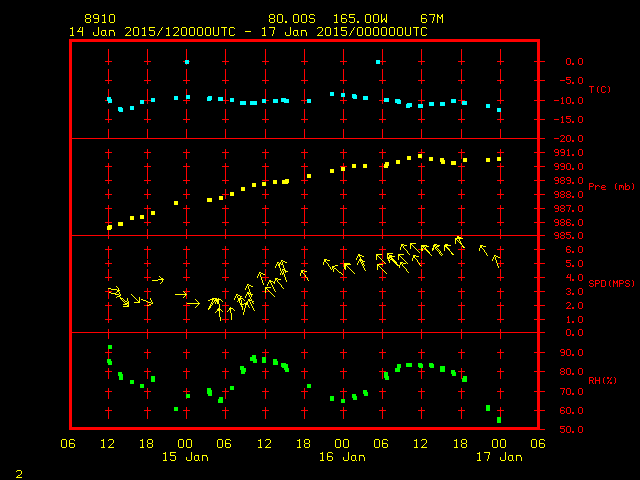Click the 16 Jan date label
The width and height of the screenshot is (640, 480).
click(342, 457)
